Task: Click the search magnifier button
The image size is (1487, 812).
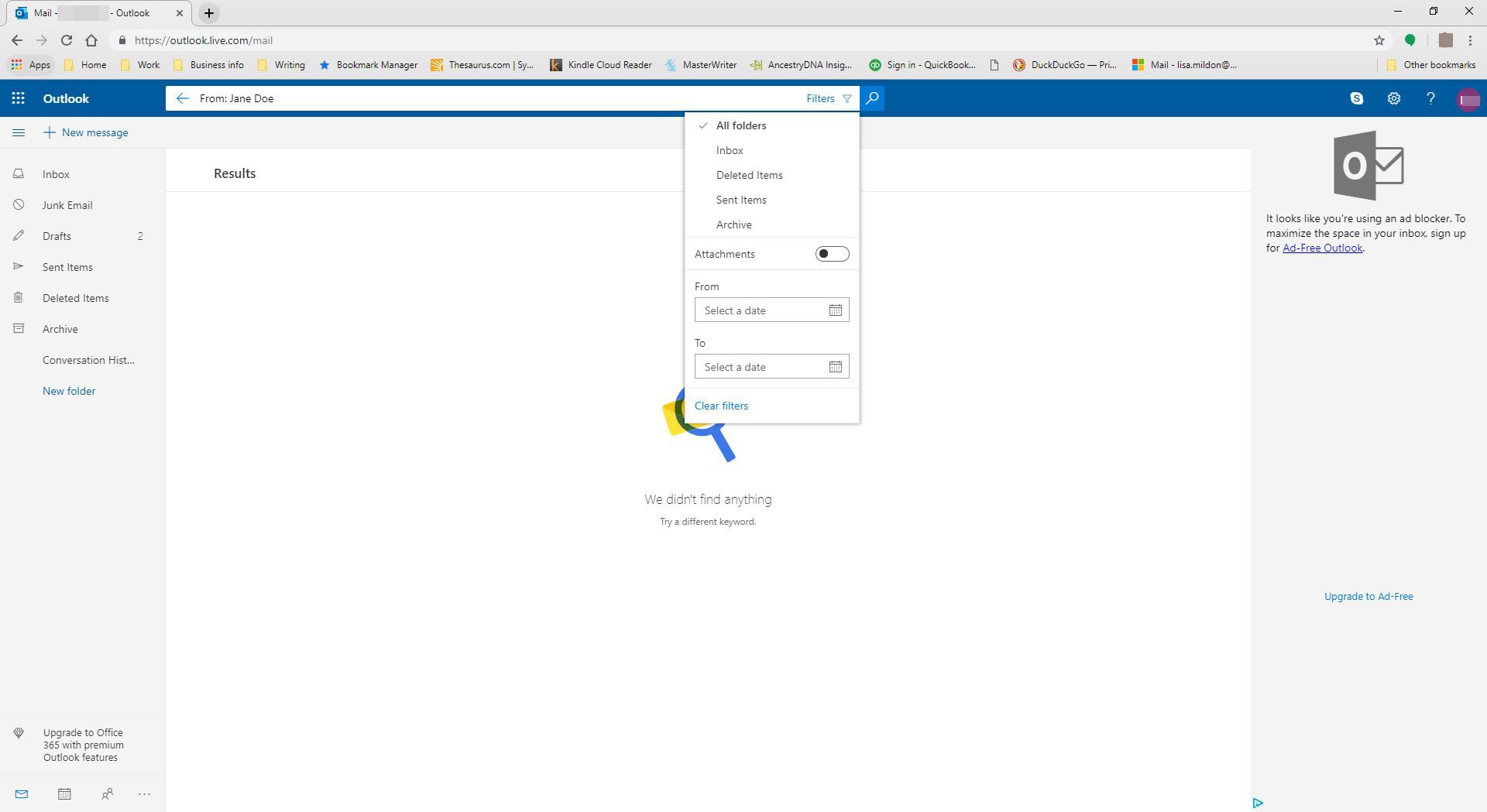Action: tap(872, 98)
